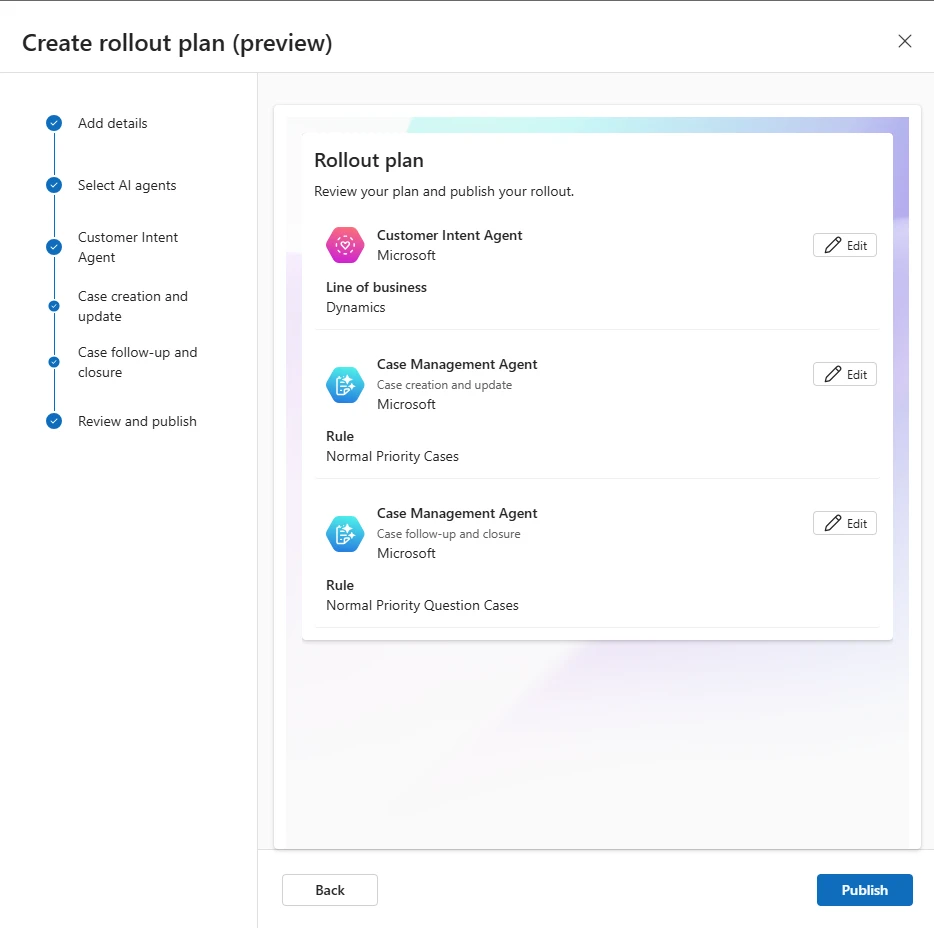This screenshot has width=934, height=928.
Task: Select the Add details step
Action: coord(112,123)
